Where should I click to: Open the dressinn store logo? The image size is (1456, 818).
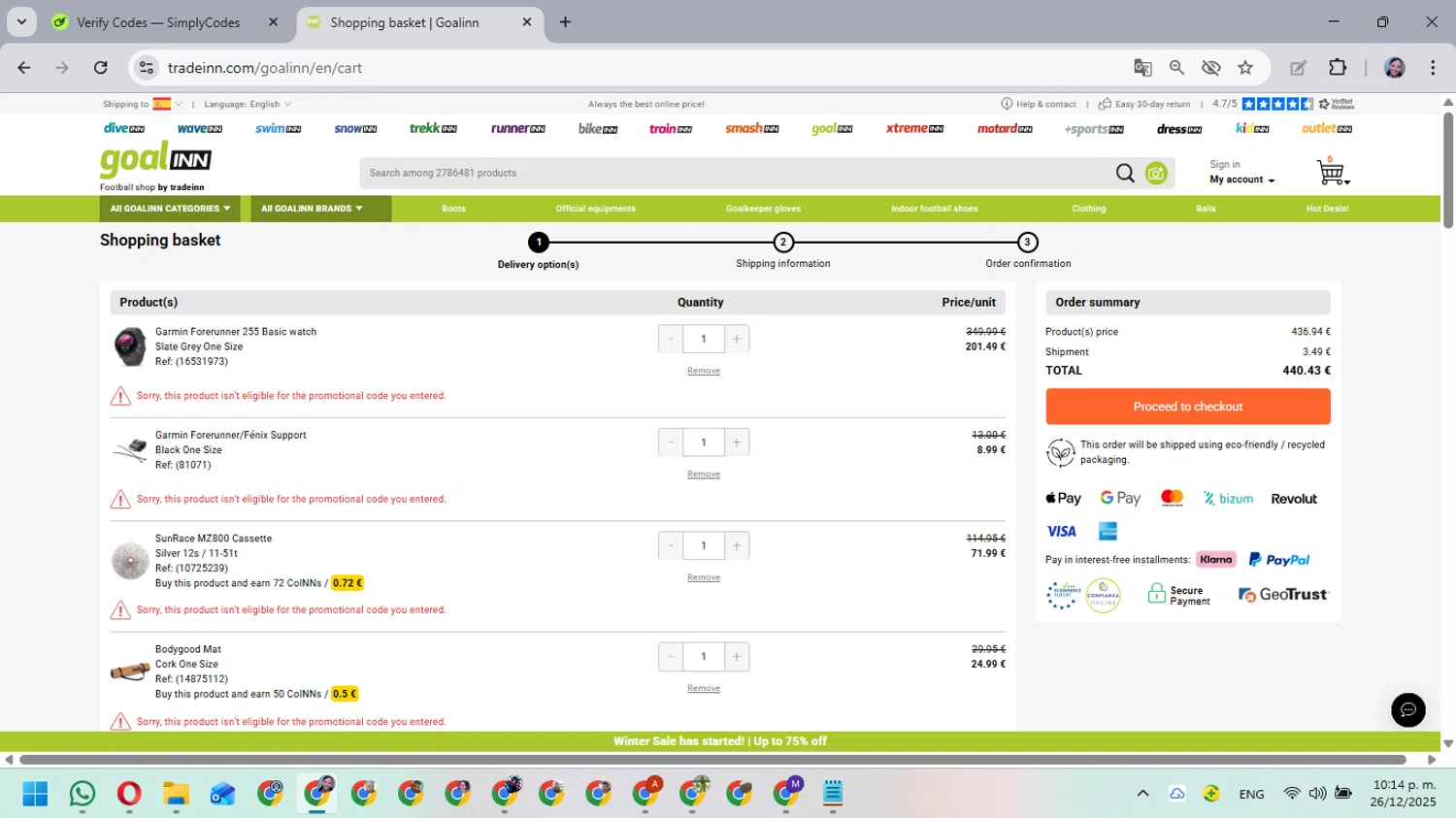click(x=1179, y=128)
